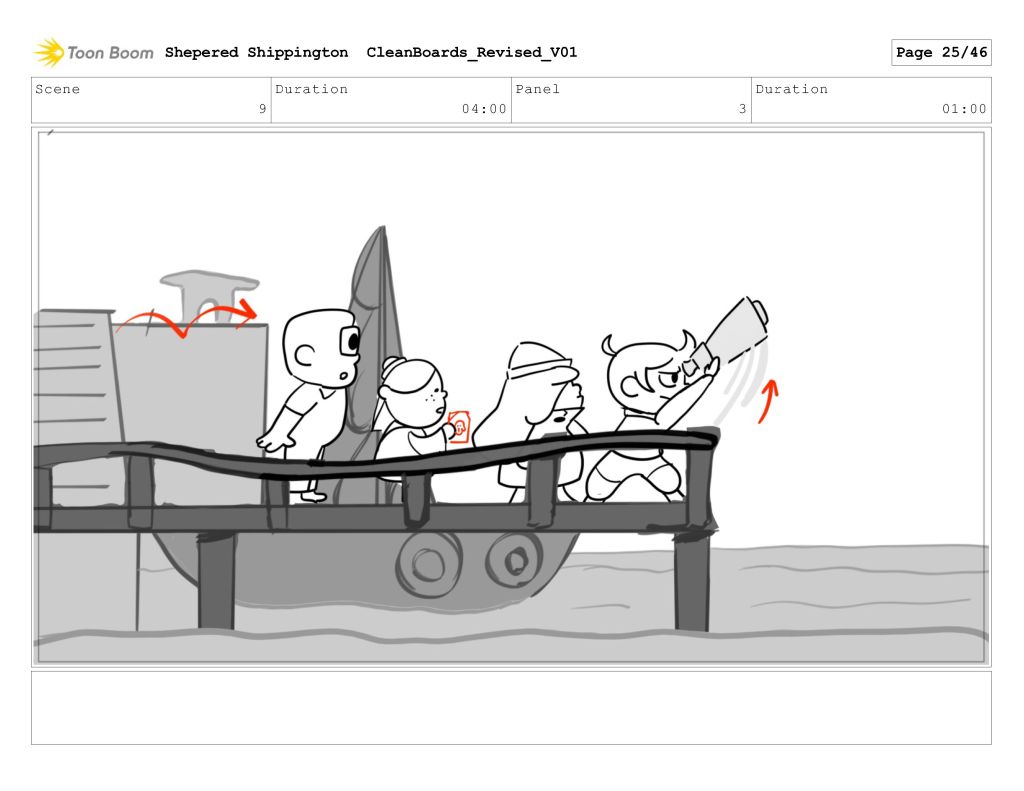The image size is (1024, 791).
Task: Click the thick black dock railing
Action: coord(400,460)
